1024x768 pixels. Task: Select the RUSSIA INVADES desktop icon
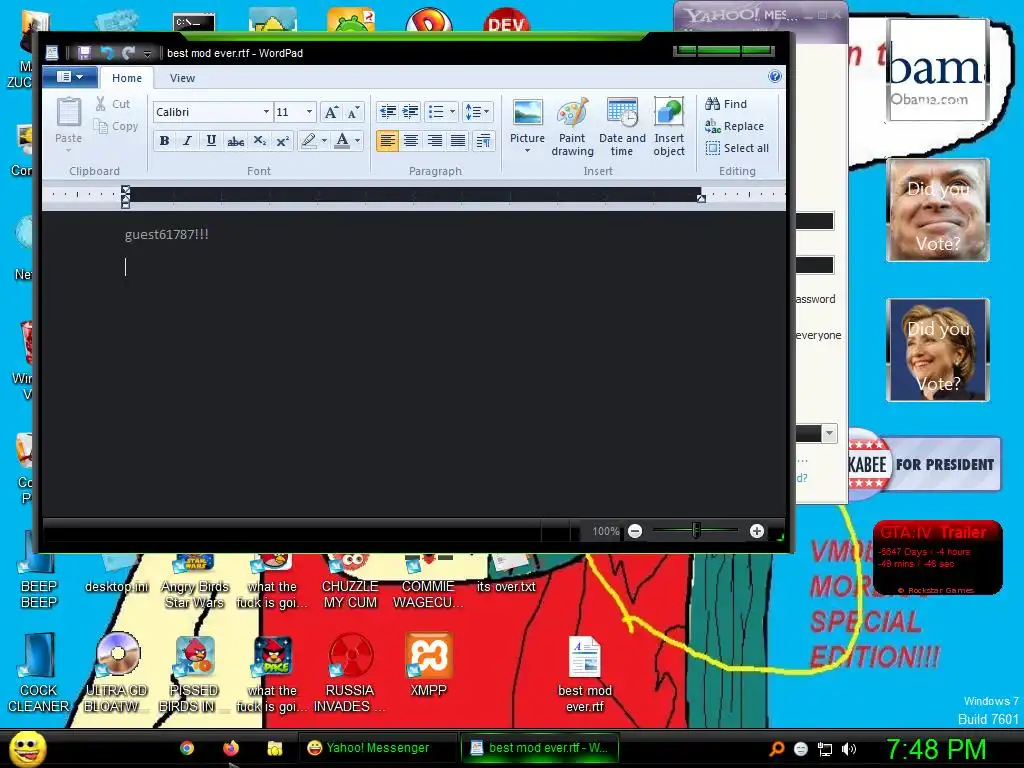349,673
